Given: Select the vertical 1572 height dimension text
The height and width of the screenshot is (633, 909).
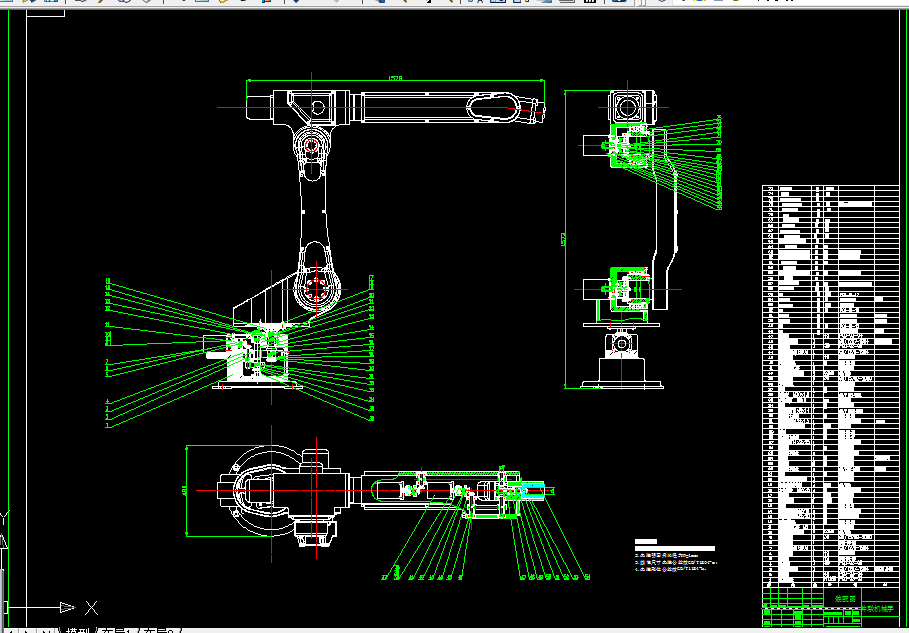Looking at the screenshot, I should tap(562, 239).
